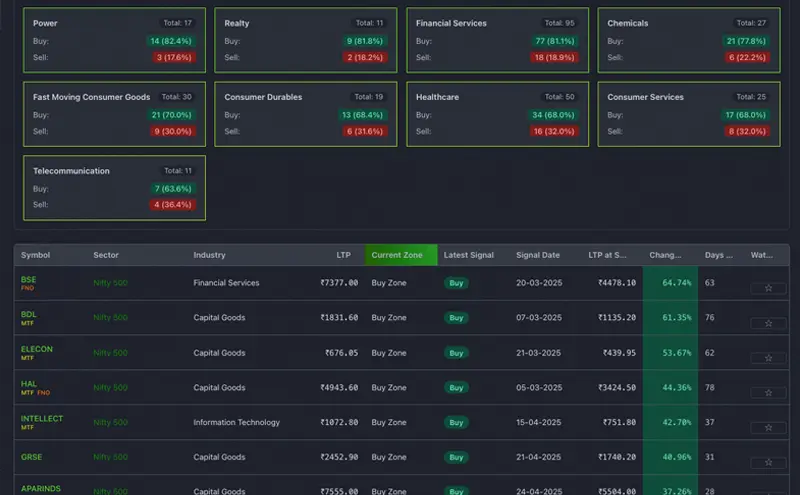Click the FNO tag under BSE
This screenshot has width=800, height=495.
tap(28, 288)
